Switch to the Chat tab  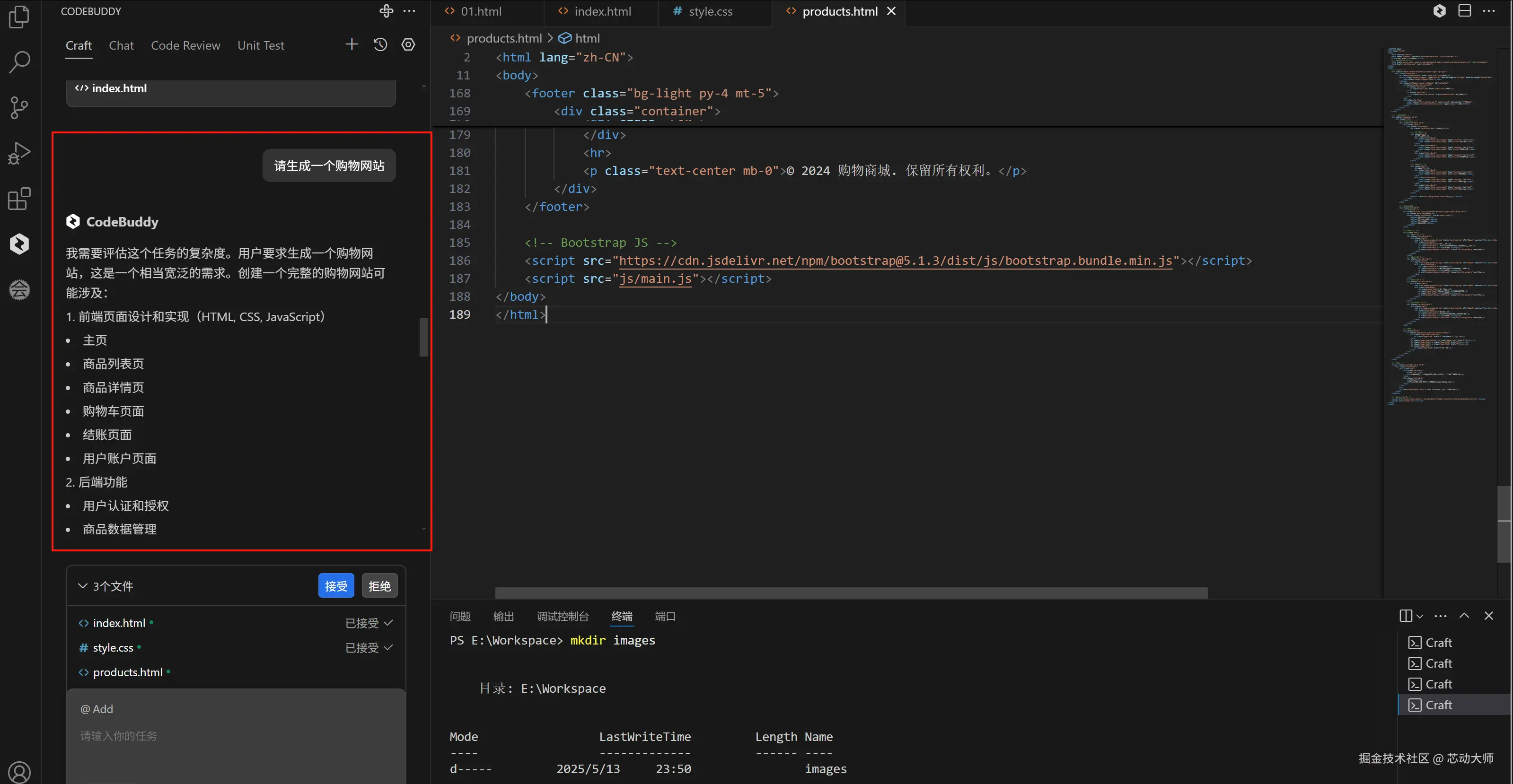(x=121, y=45)
